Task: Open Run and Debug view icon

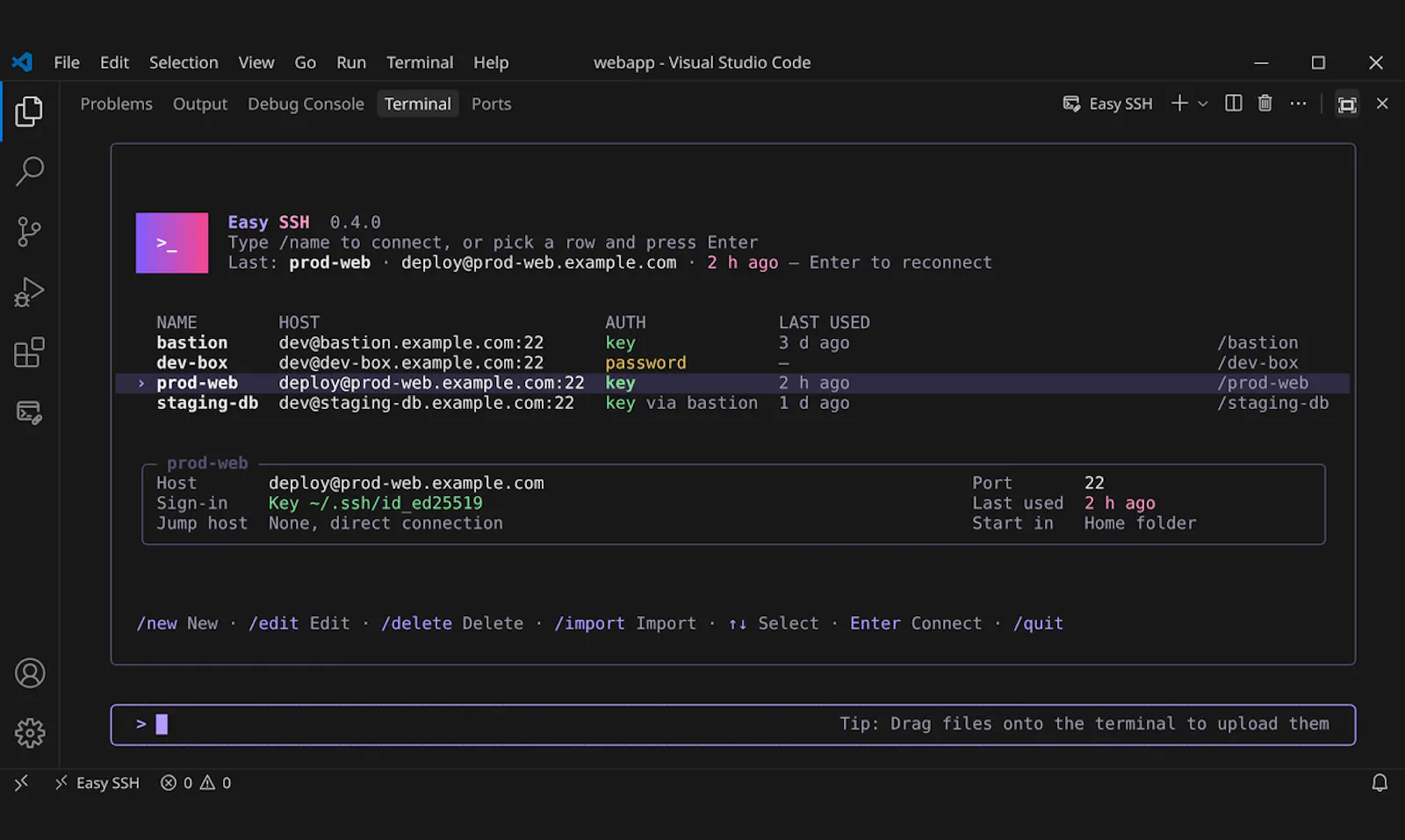Action: 29,292
